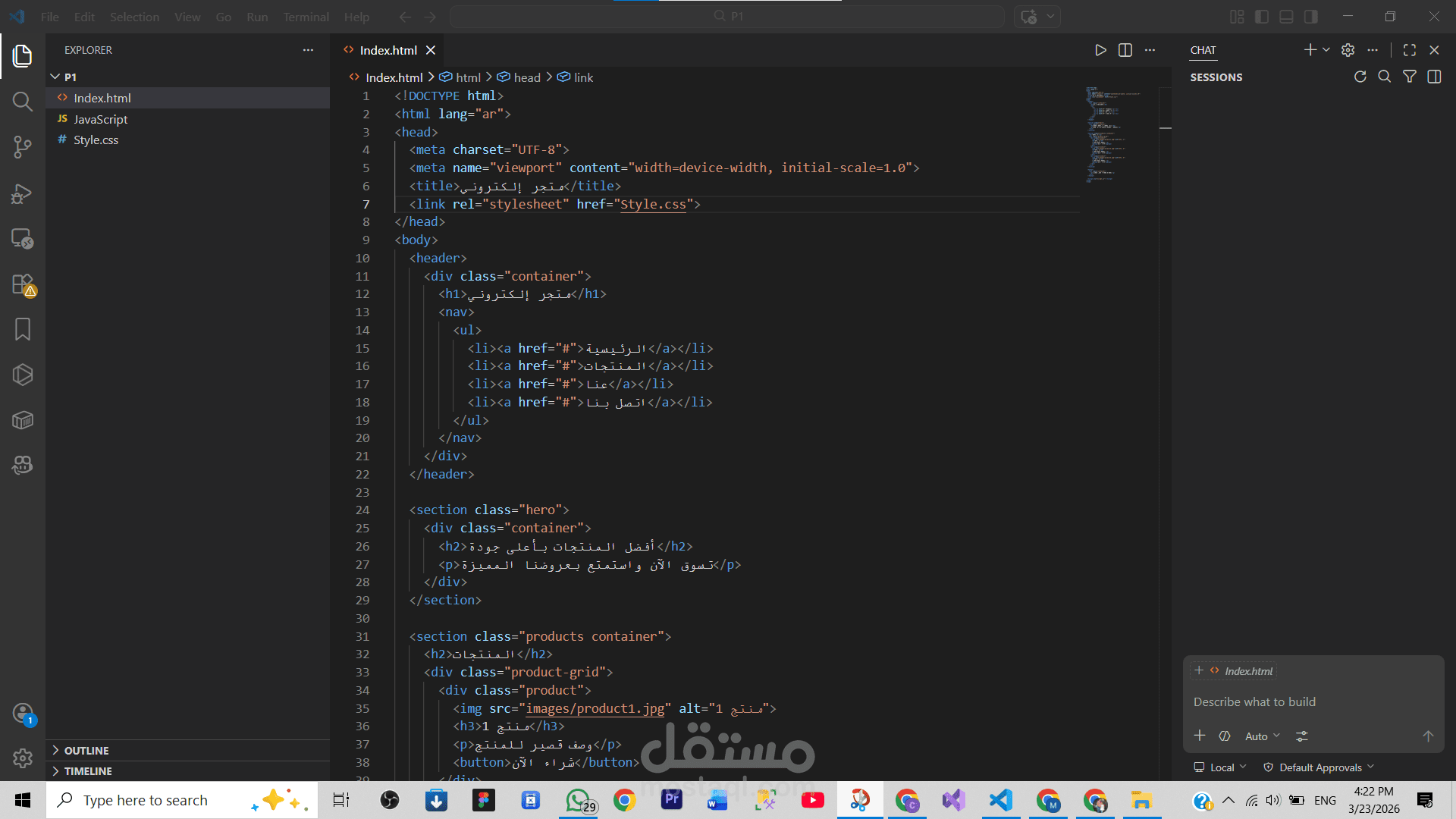1456x819 pixels.
Task: Open the Terminal menu
Action: [306, 17]
